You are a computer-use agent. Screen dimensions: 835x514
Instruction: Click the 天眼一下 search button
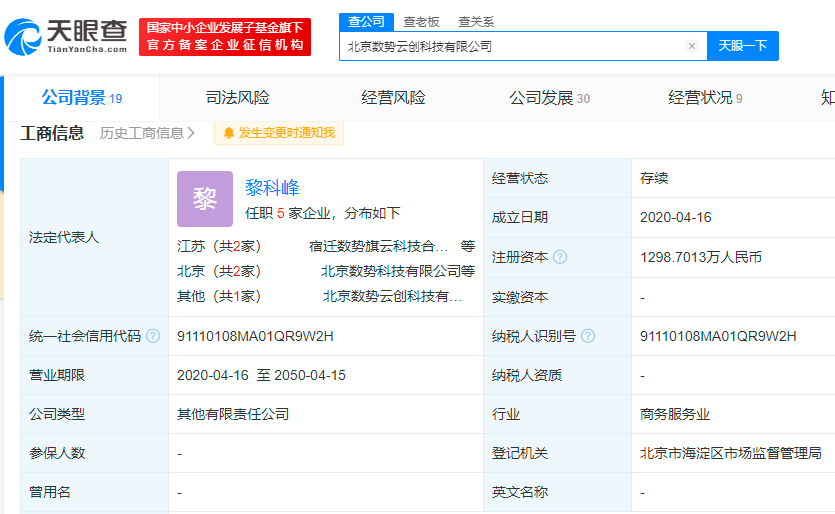tap(743, 46)
